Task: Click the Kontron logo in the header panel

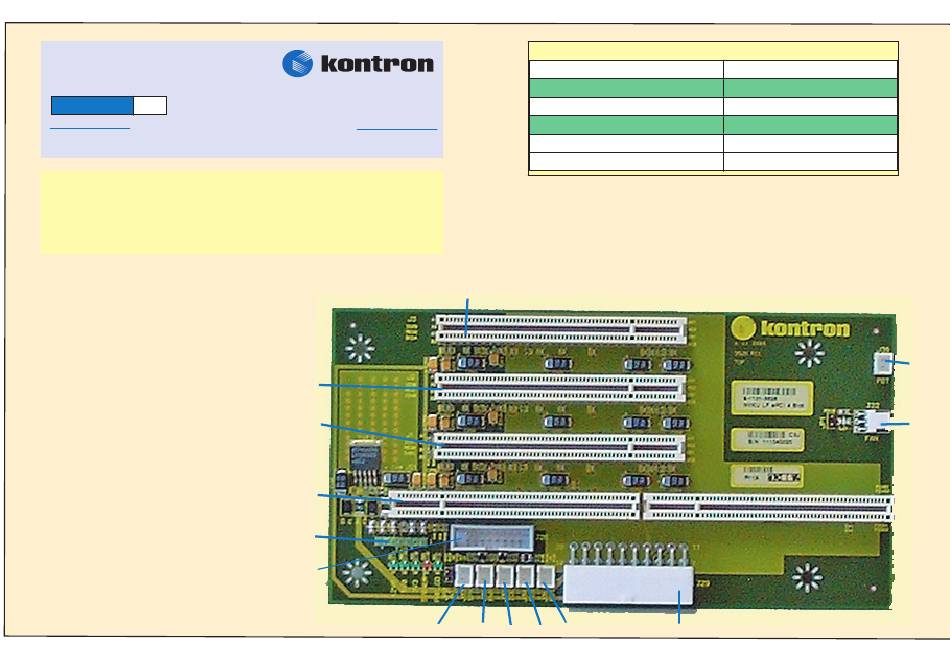Action: click(358, 64)
